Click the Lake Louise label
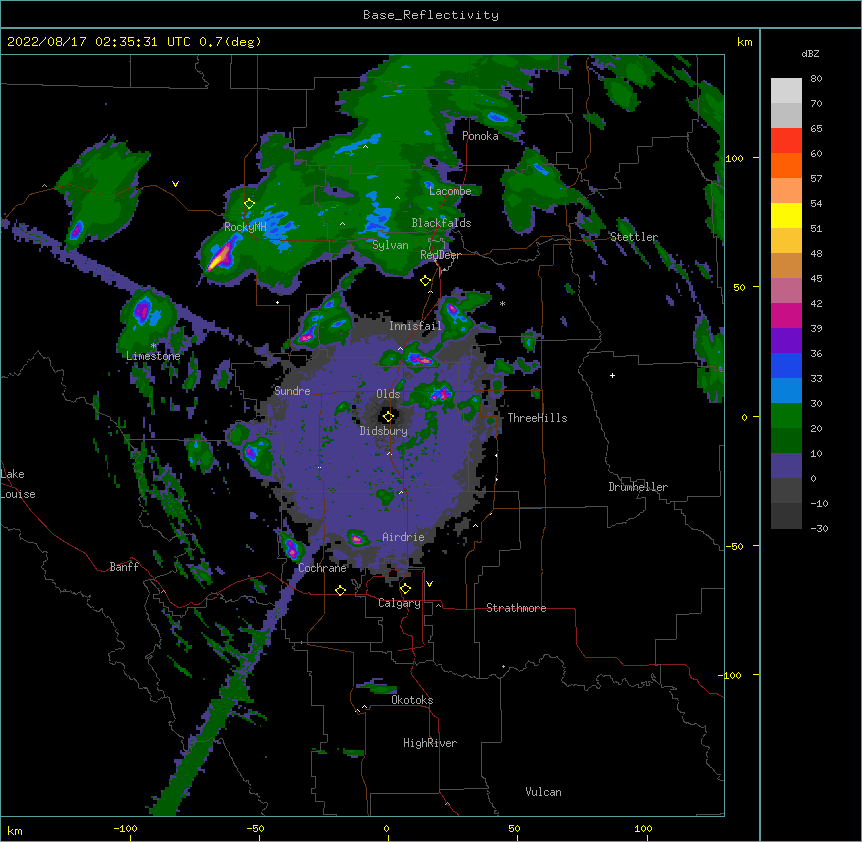 (x=18, y=484)
